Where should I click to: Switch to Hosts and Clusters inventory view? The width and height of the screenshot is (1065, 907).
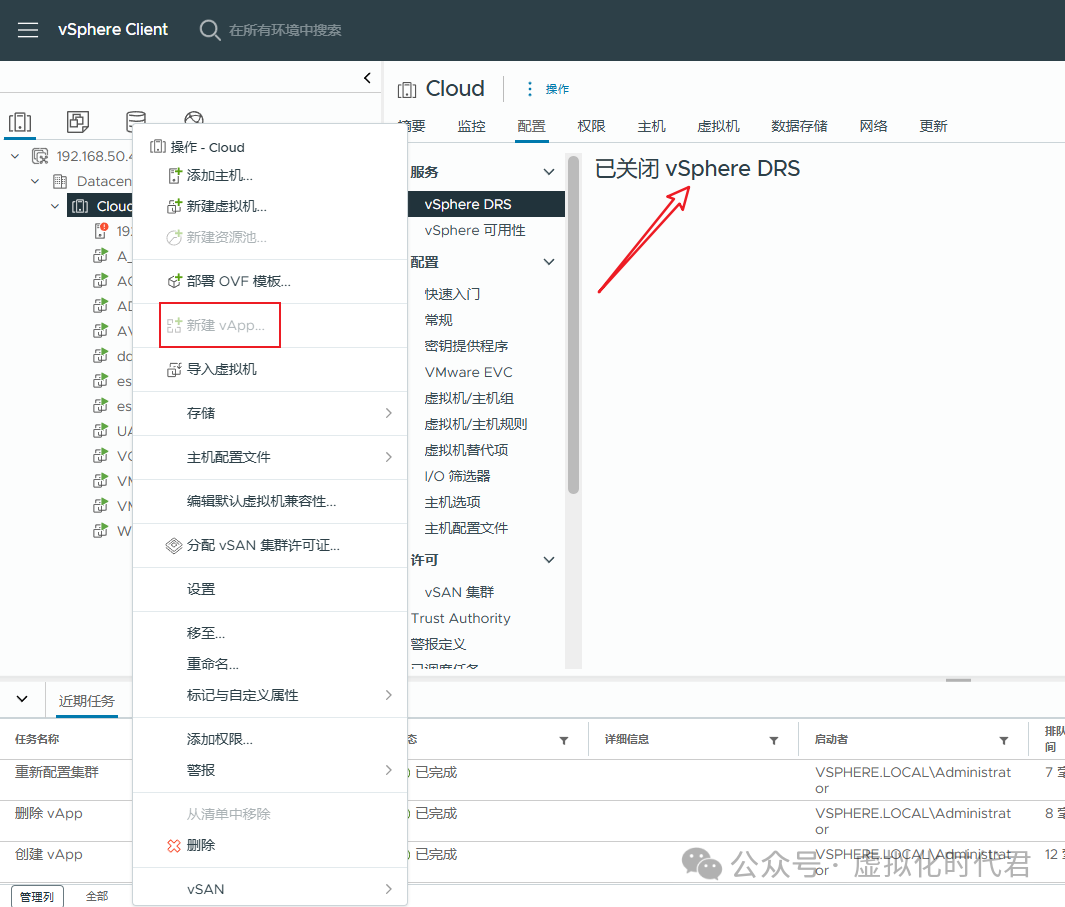[x=20, y=122]
